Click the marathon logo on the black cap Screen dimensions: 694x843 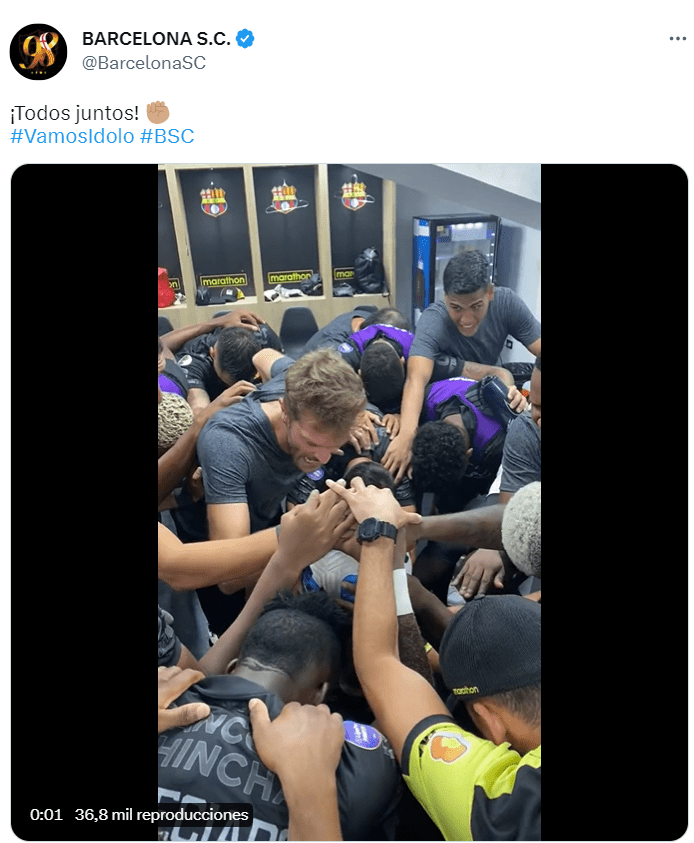click(x=466, y=689)
